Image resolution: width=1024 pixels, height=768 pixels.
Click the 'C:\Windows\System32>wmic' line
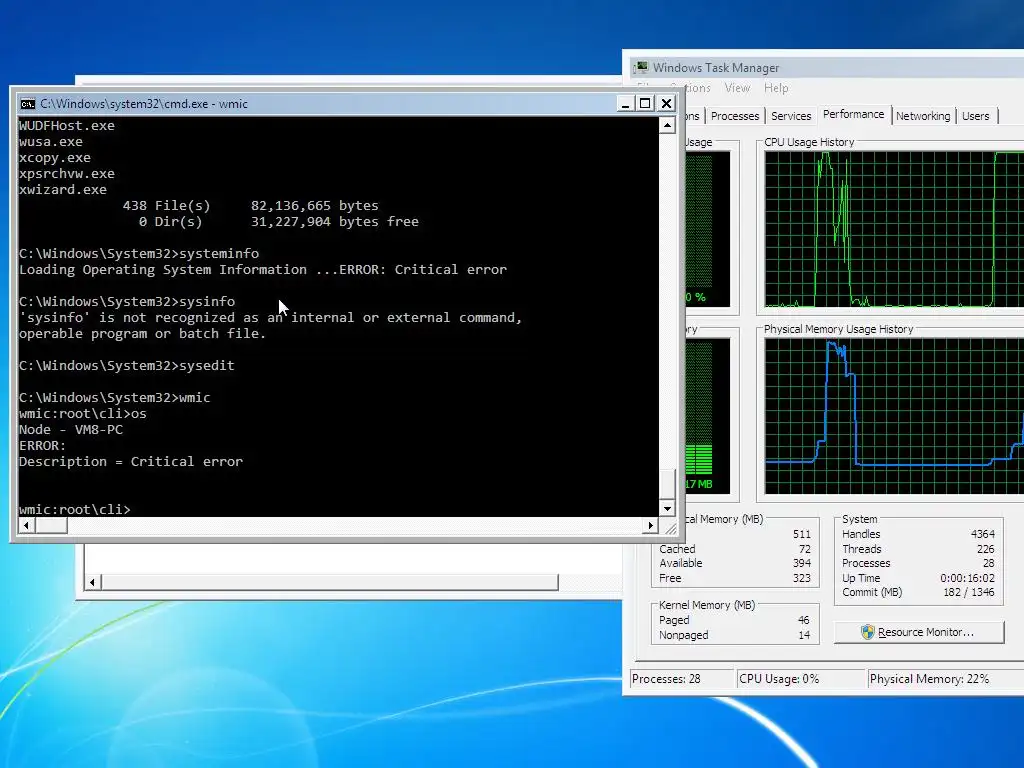(x=114, y=398)
